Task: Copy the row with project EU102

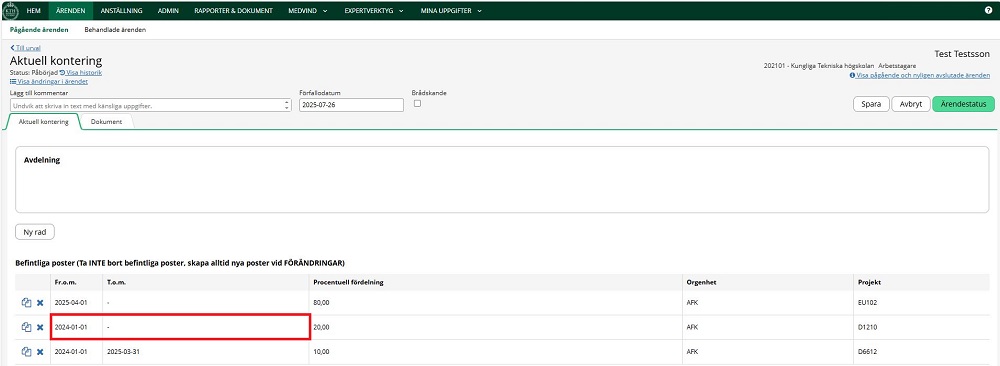Action: coord(26,302)
